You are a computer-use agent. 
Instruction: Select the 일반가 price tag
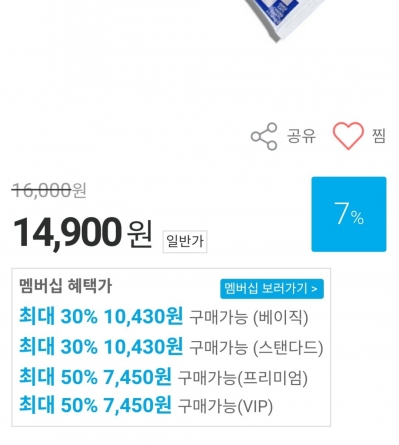point(185,241)
